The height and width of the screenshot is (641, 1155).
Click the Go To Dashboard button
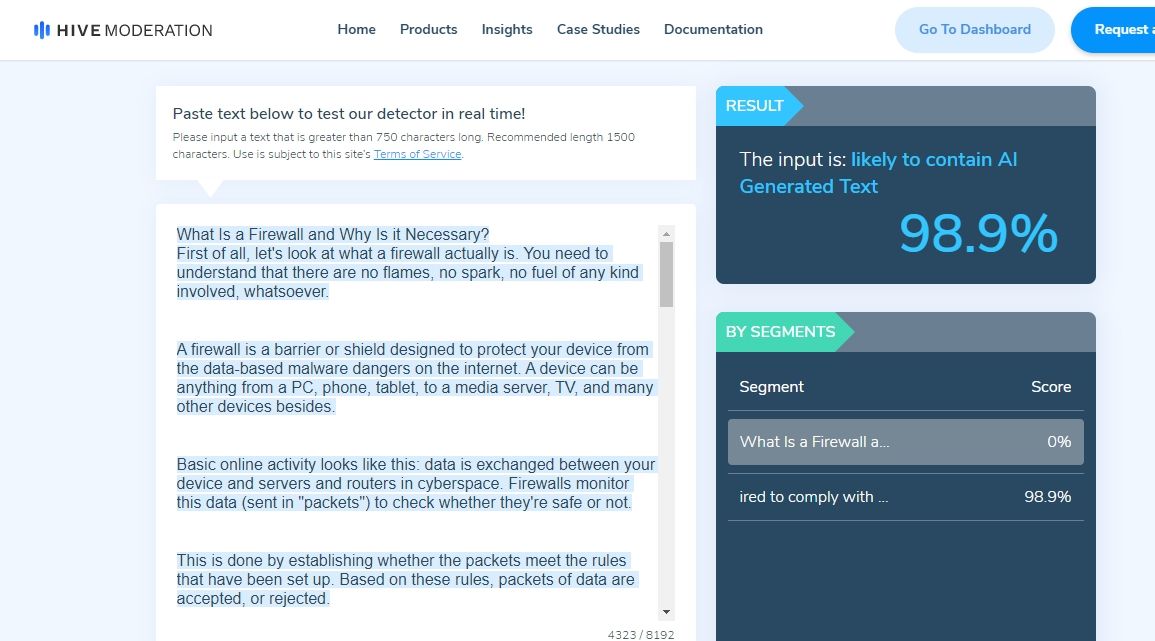pyautogui.click(x=974, y=30)
